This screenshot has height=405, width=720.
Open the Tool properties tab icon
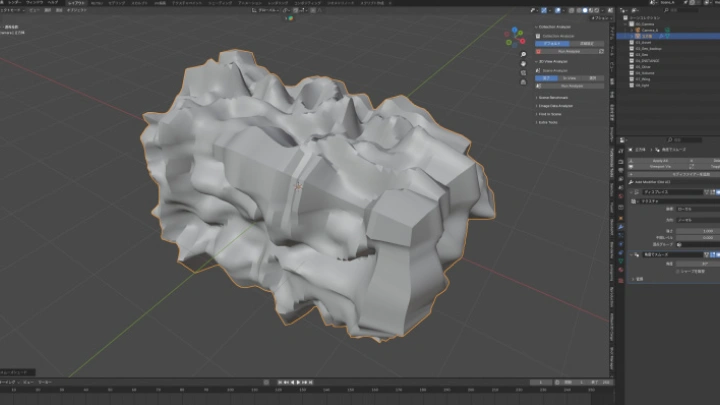coord(621,152)
